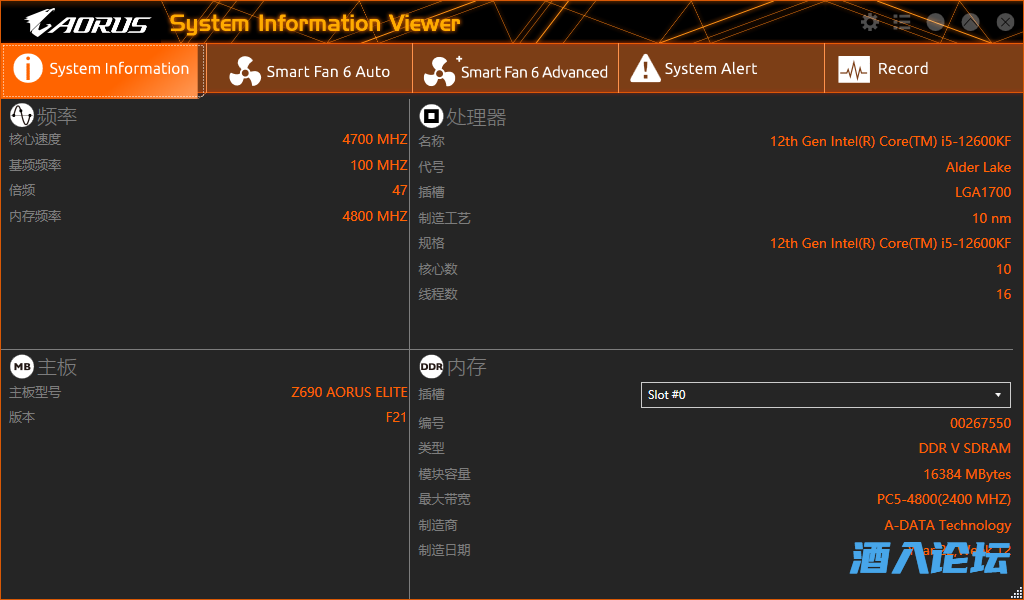Viewport: 1024px width, 600px height.
Task: Click the multiplier value 47
Action: pos(400,190)
